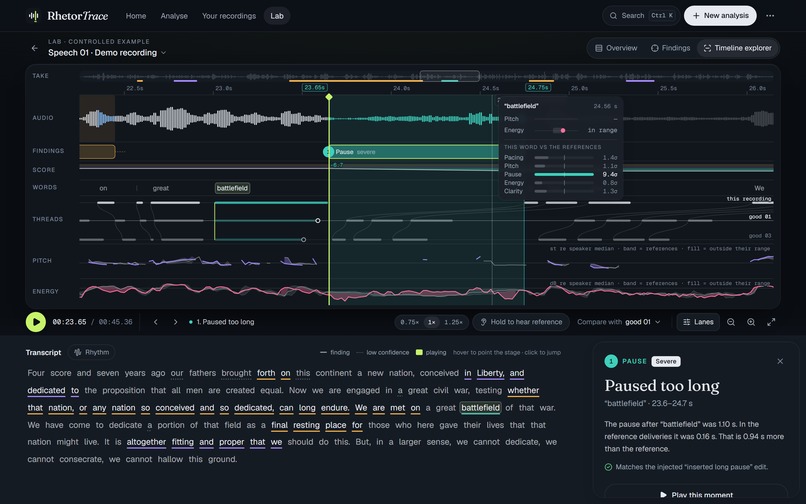Click the Pause finding circle marker icon
Screen dimensions: 806x504
[x=328, y=152]
